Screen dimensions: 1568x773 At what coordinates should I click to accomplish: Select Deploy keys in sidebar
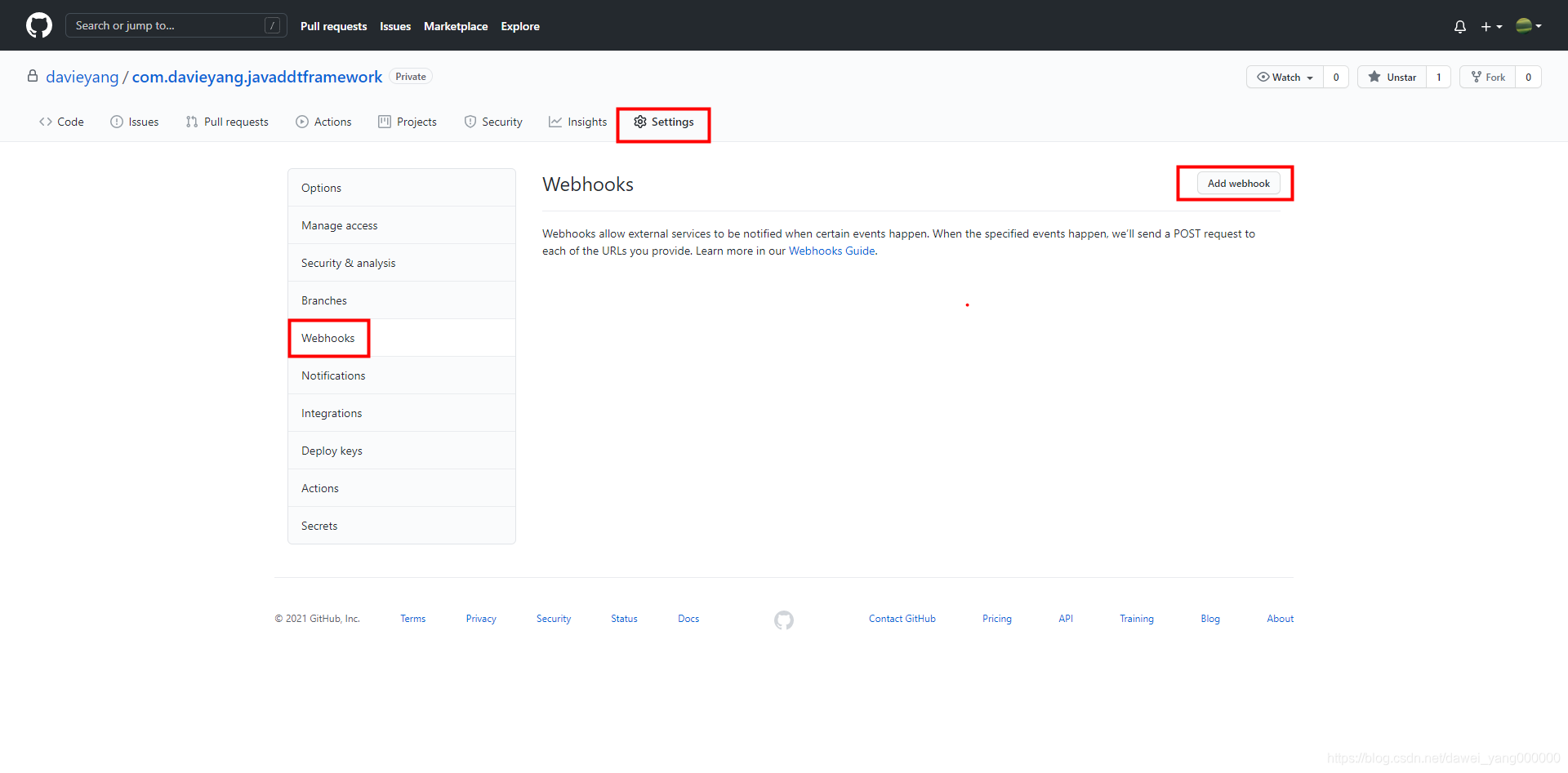(x=402, y=451)
